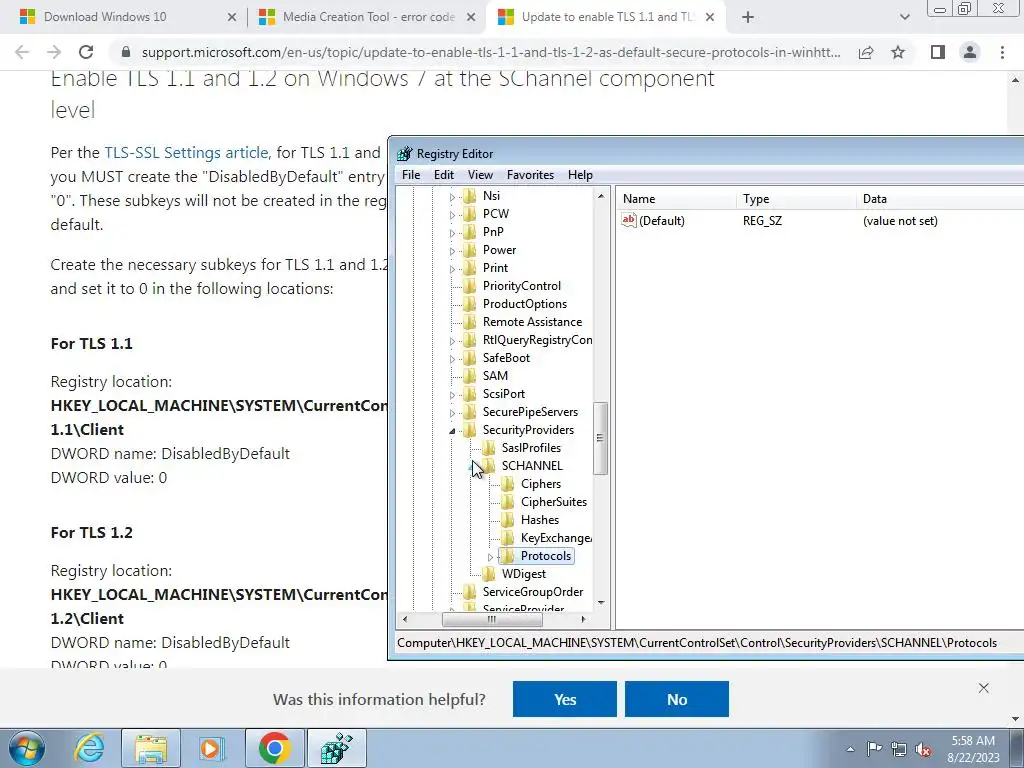Open the Chrome profile avatar

point(970,52)
